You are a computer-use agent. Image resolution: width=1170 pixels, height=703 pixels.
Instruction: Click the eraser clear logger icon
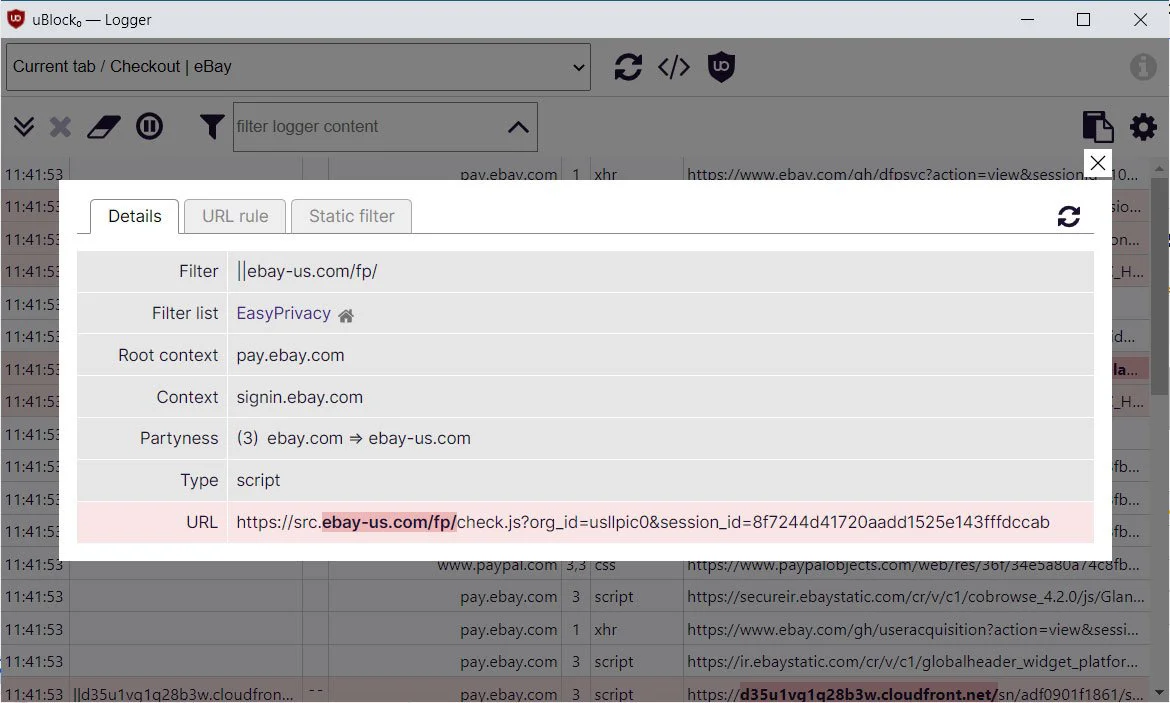click(104, 127)
